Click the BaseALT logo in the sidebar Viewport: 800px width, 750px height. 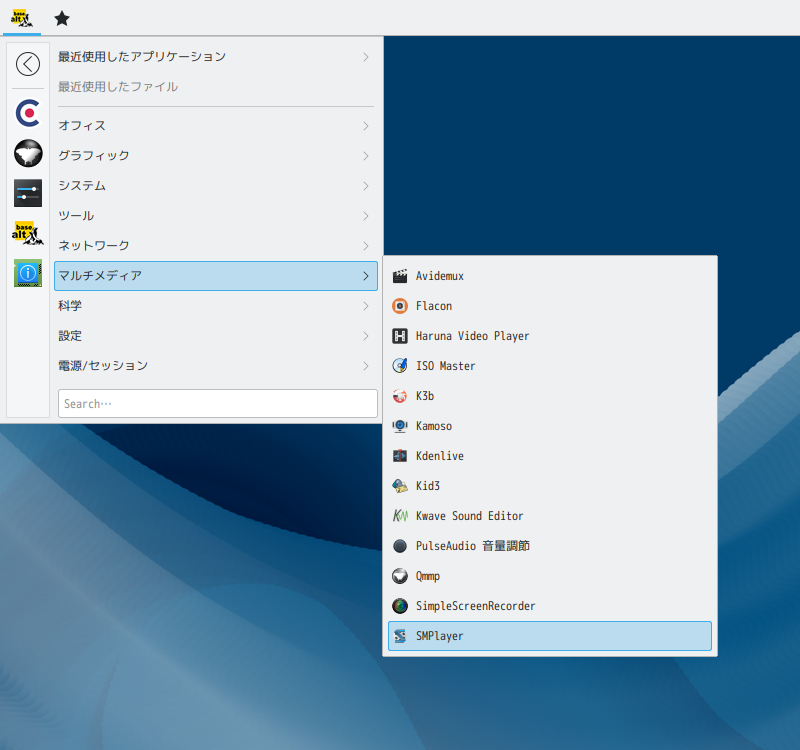(x=28, y=232)
